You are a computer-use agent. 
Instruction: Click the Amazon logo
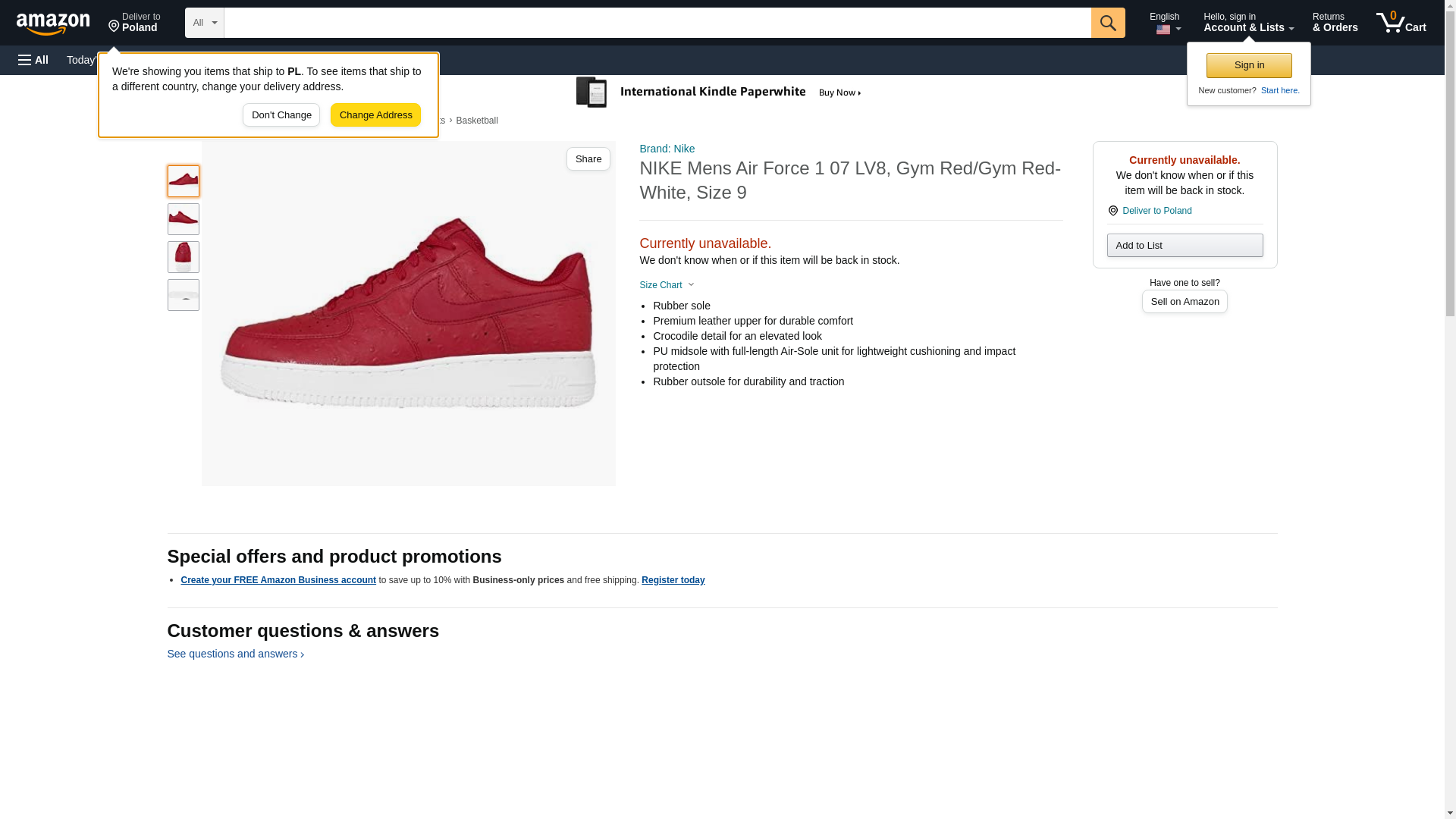click(53, 24)
